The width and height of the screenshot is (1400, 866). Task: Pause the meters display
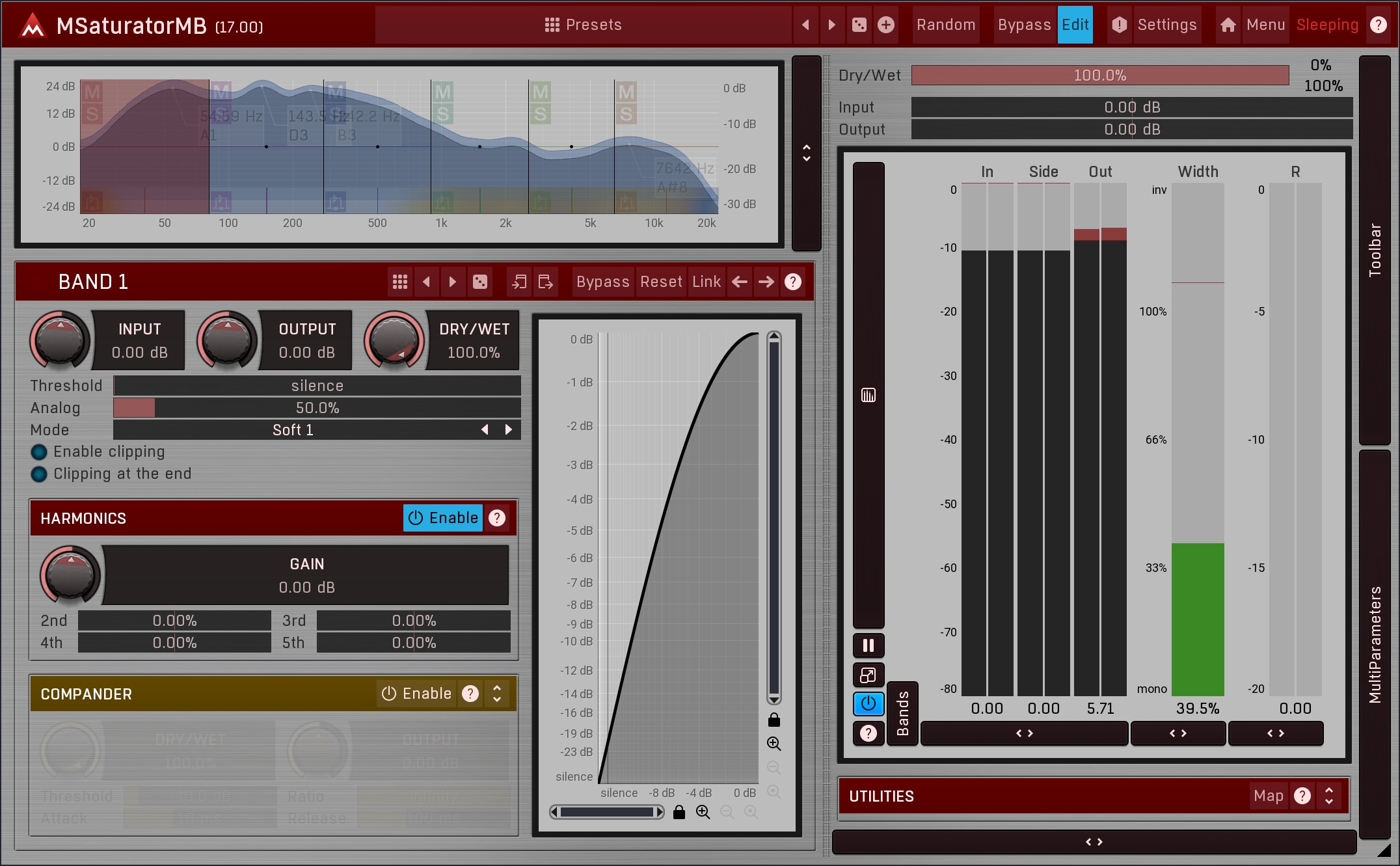pyautogui.click(x=868, y=645)
